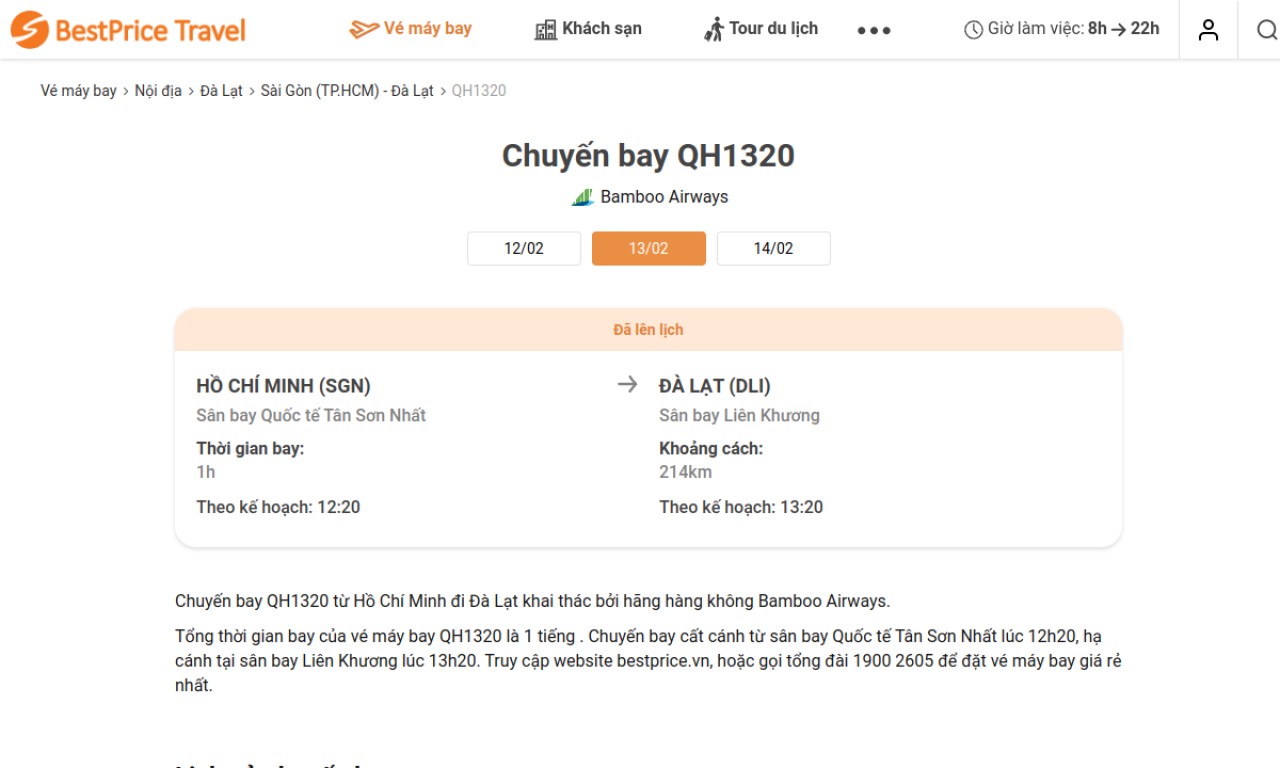Open the Tour du lịch menu

pos(761,29)
